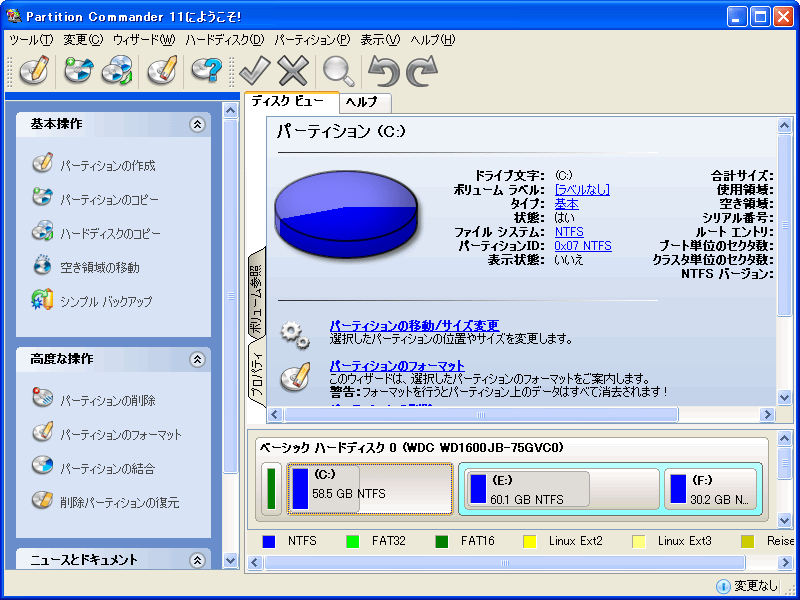The width and height of the screenshot is (800, 600).
Task: Select the sidebar パーティションのフォーマット icon under 高度な操作
Action: point(42,432)
